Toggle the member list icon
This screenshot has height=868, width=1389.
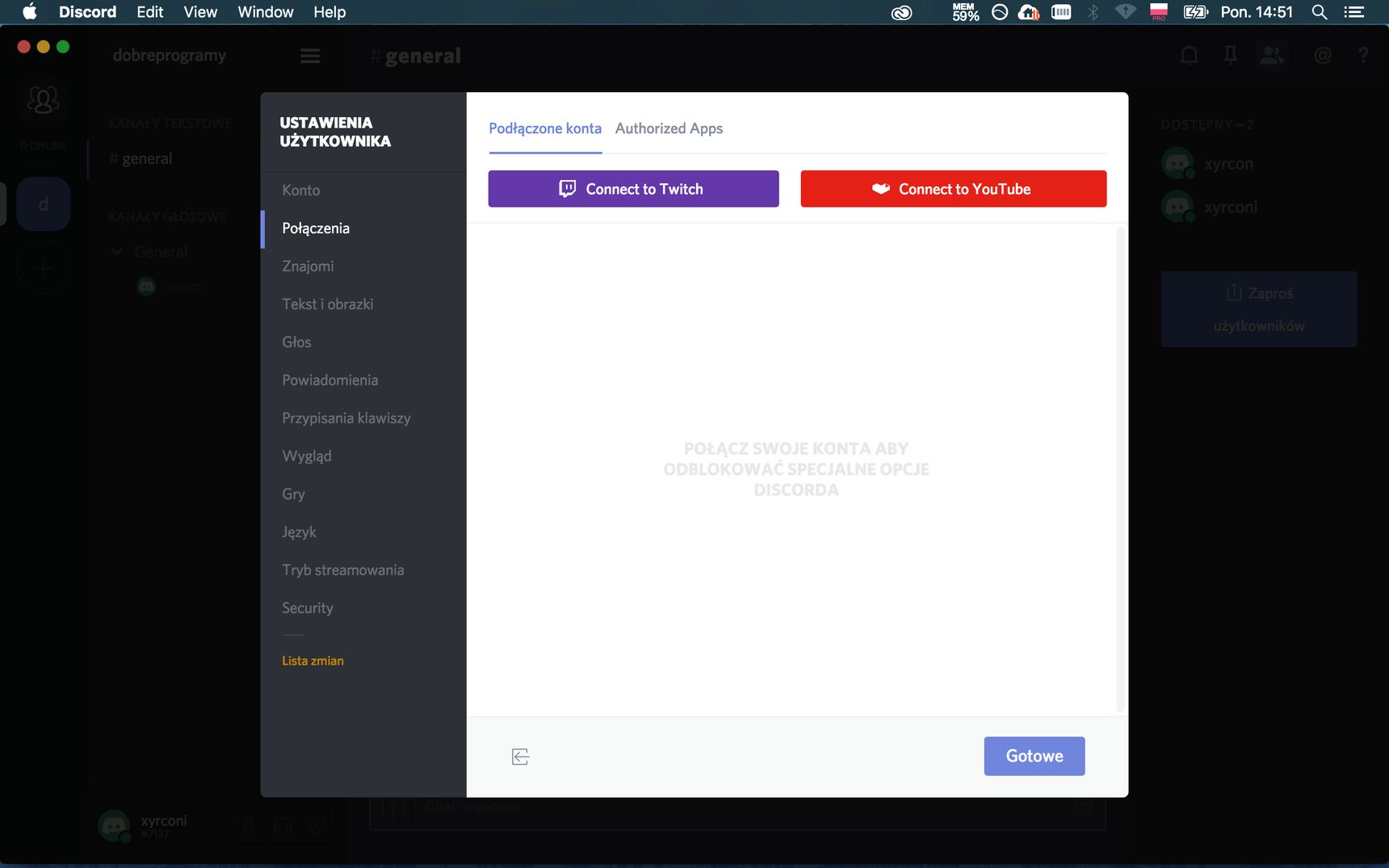1272,56
